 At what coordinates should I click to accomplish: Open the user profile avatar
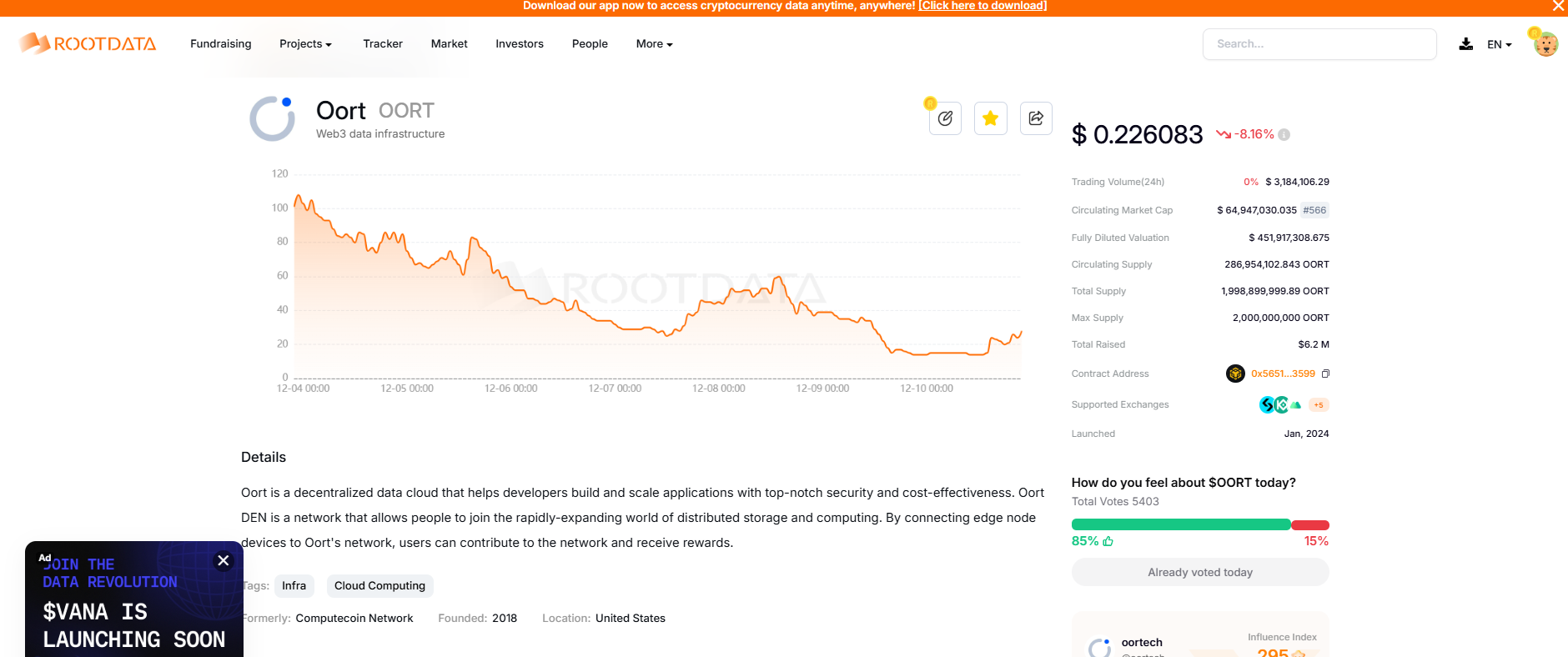tap(1545, 44)
